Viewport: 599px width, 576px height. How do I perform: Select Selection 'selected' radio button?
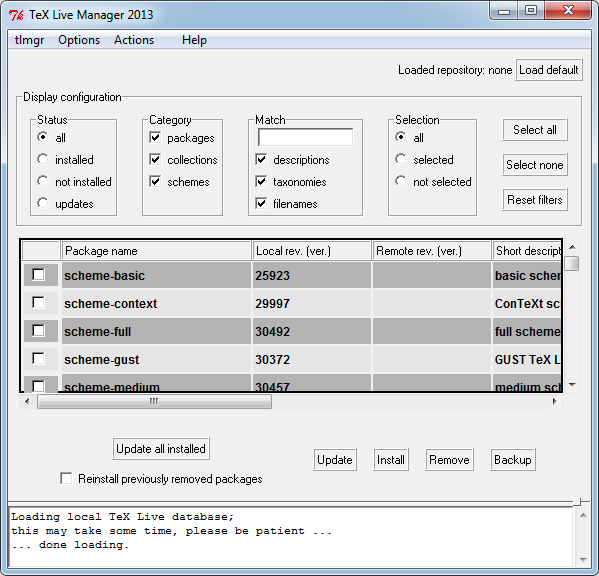pyautogui.click(x=401, y=159)
